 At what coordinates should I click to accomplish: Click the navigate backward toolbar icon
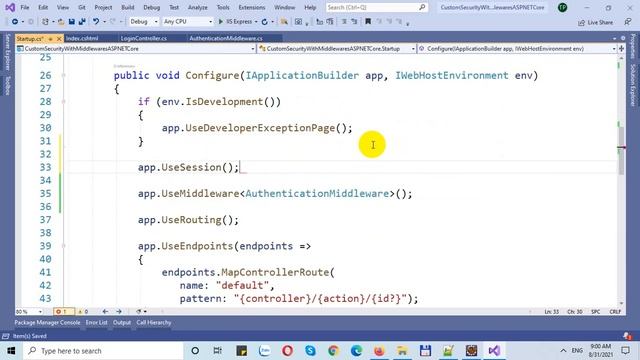[15, 22]
